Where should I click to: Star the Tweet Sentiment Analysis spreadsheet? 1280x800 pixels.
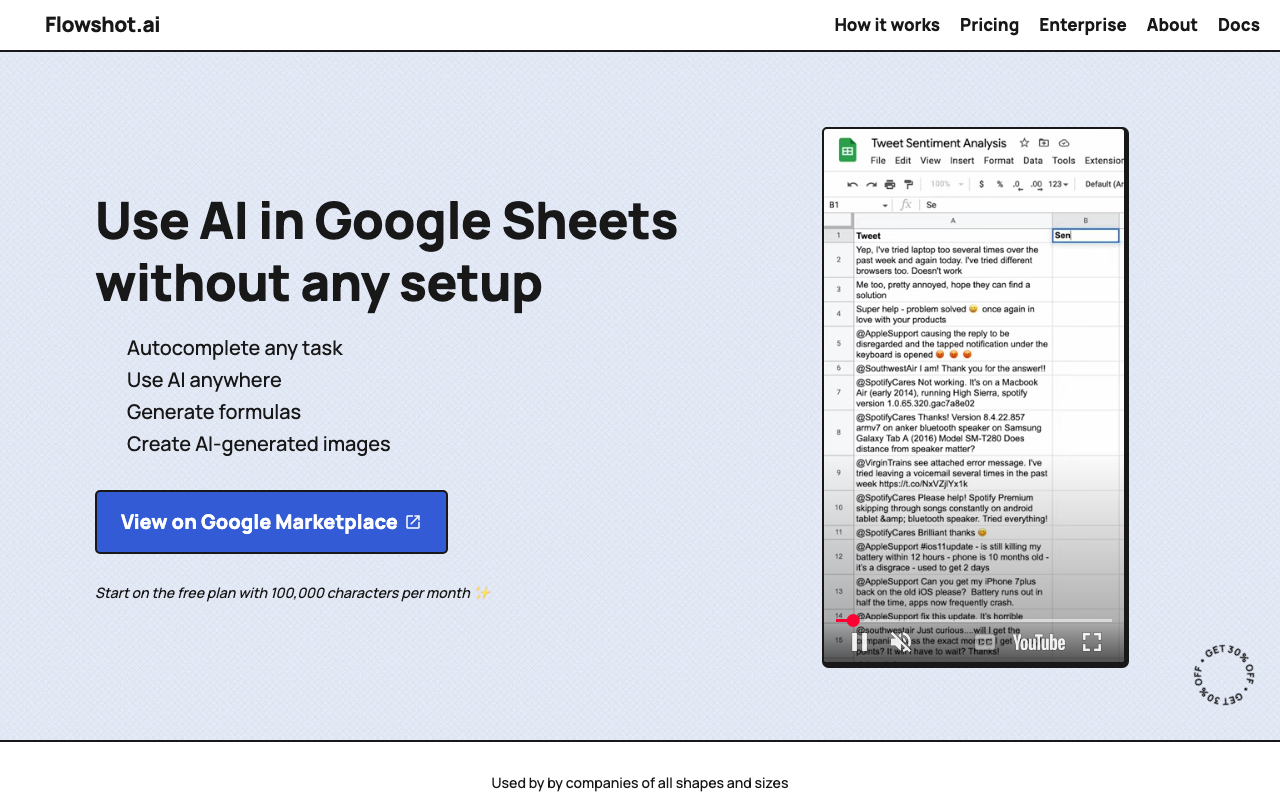pos(1024,143)
